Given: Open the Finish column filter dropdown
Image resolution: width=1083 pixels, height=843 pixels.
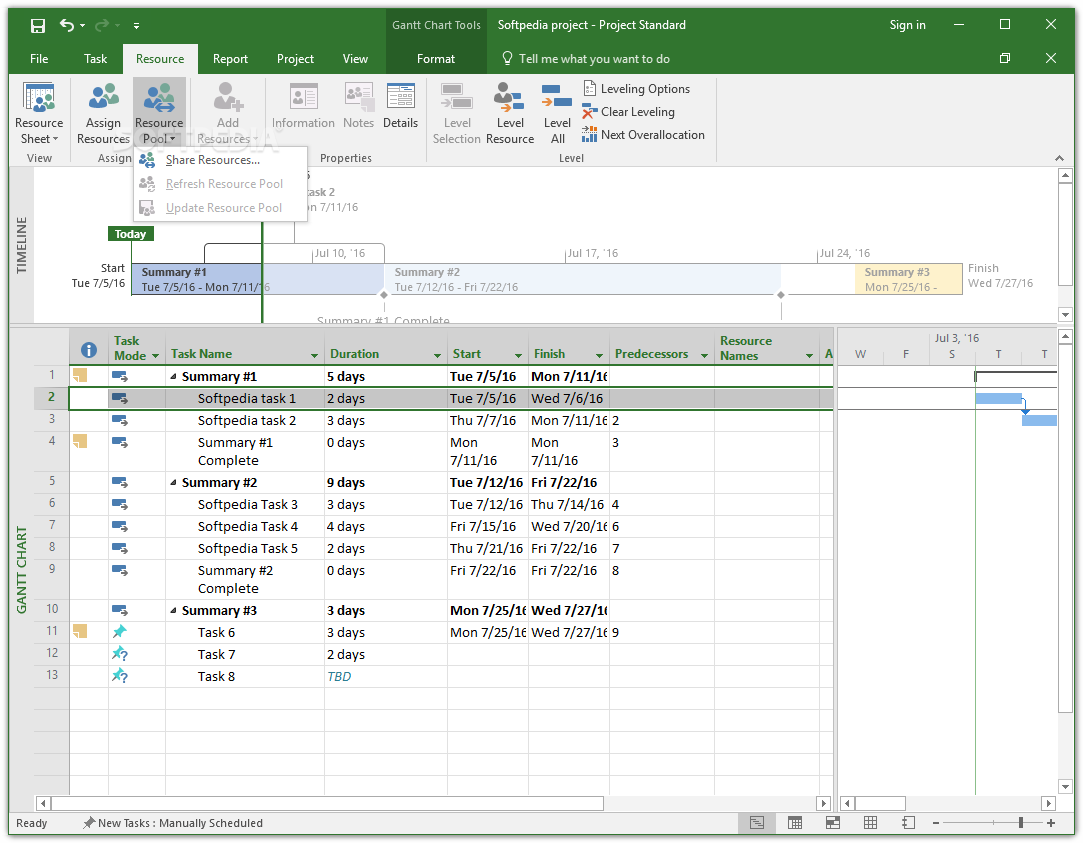Looking at the screenshot, I should (599, 356).
